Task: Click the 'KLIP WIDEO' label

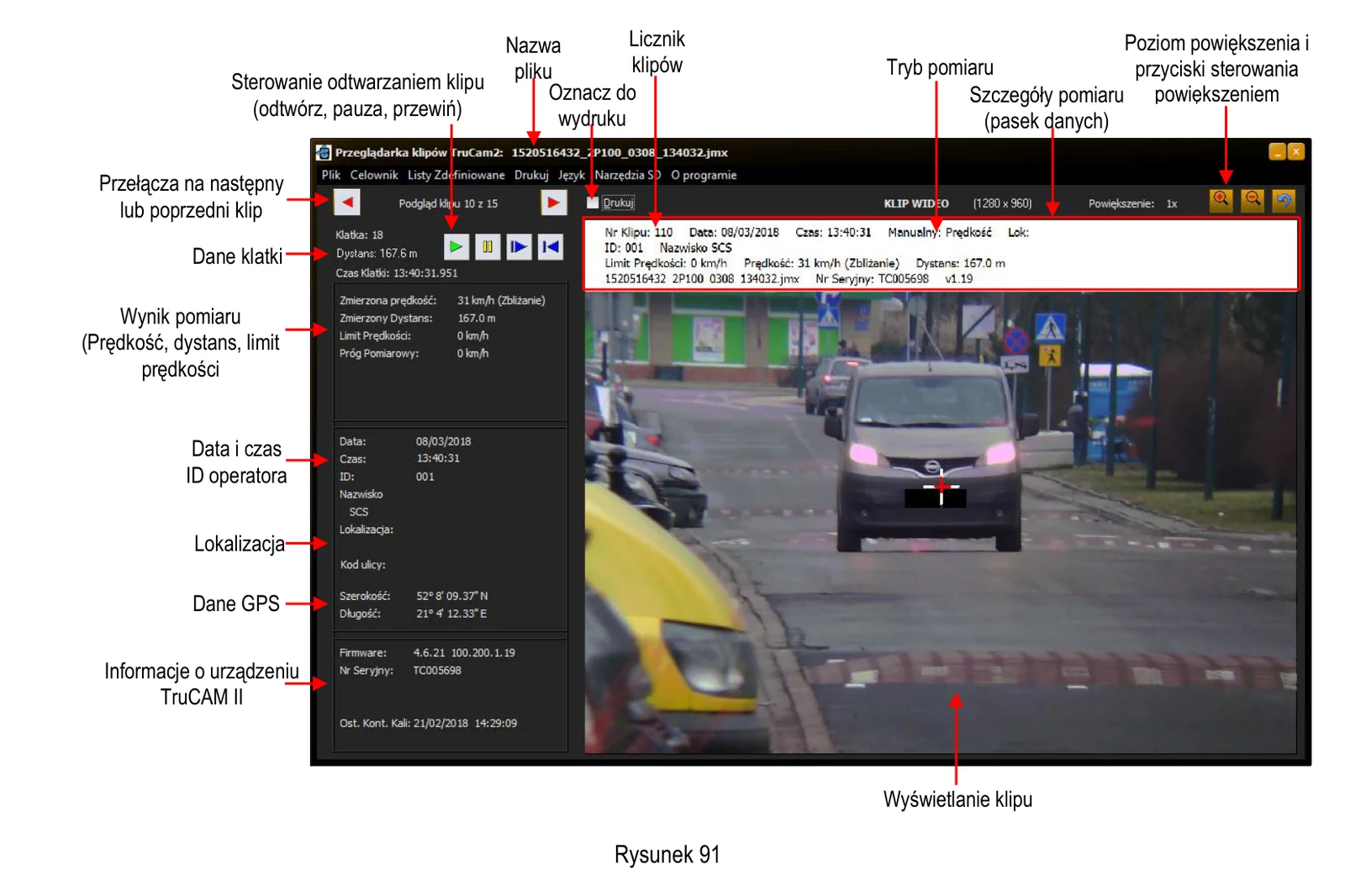Action: point(916,203)
